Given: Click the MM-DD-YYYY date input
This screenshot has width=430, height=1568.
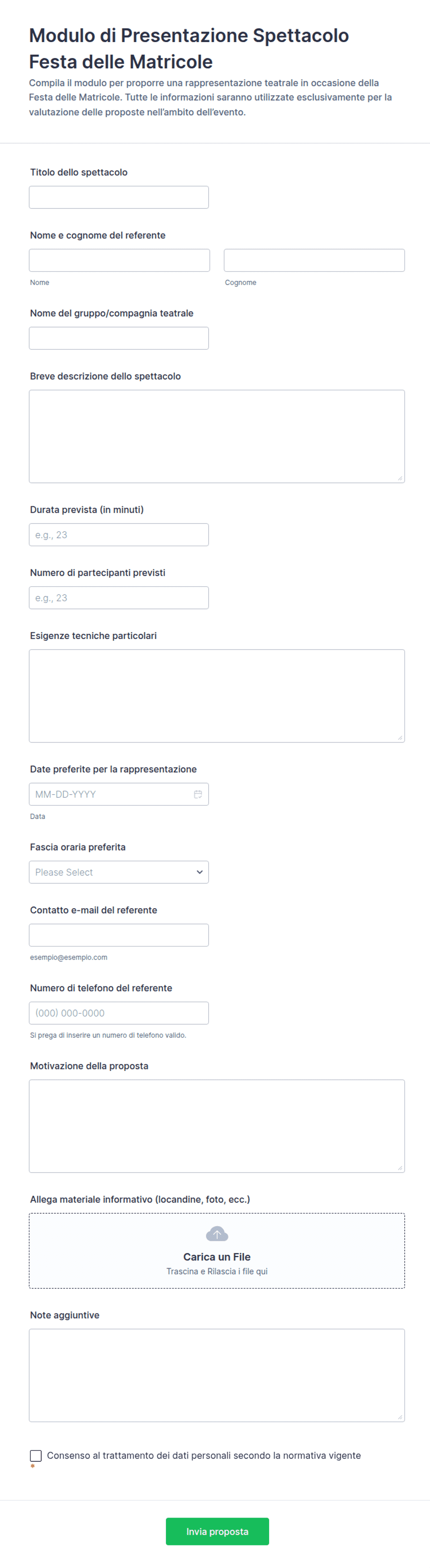Looking at the screenshot, I should click(119, 794).
